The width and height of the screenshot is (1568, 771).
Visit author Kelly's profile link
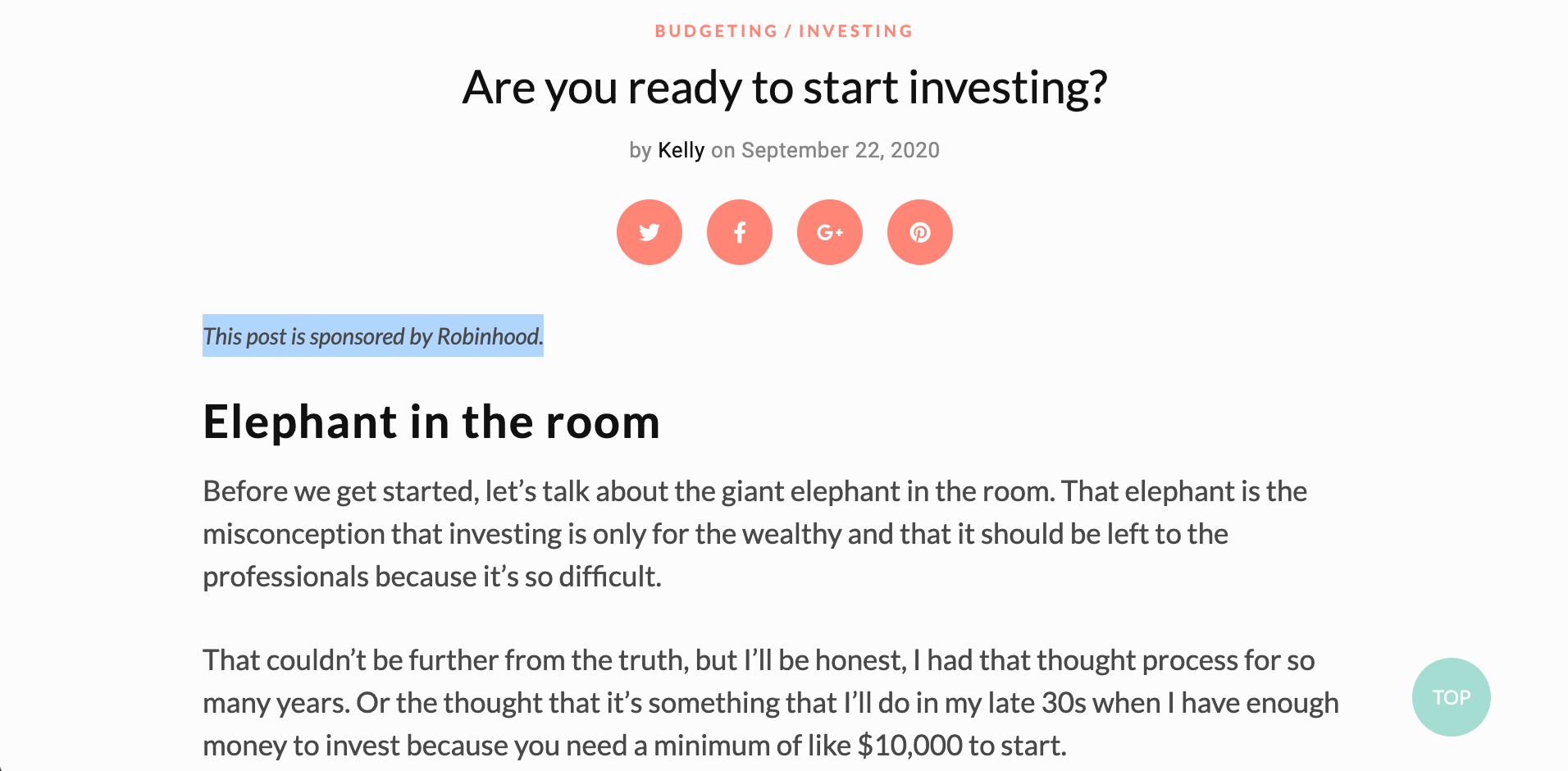click(681, 150)
